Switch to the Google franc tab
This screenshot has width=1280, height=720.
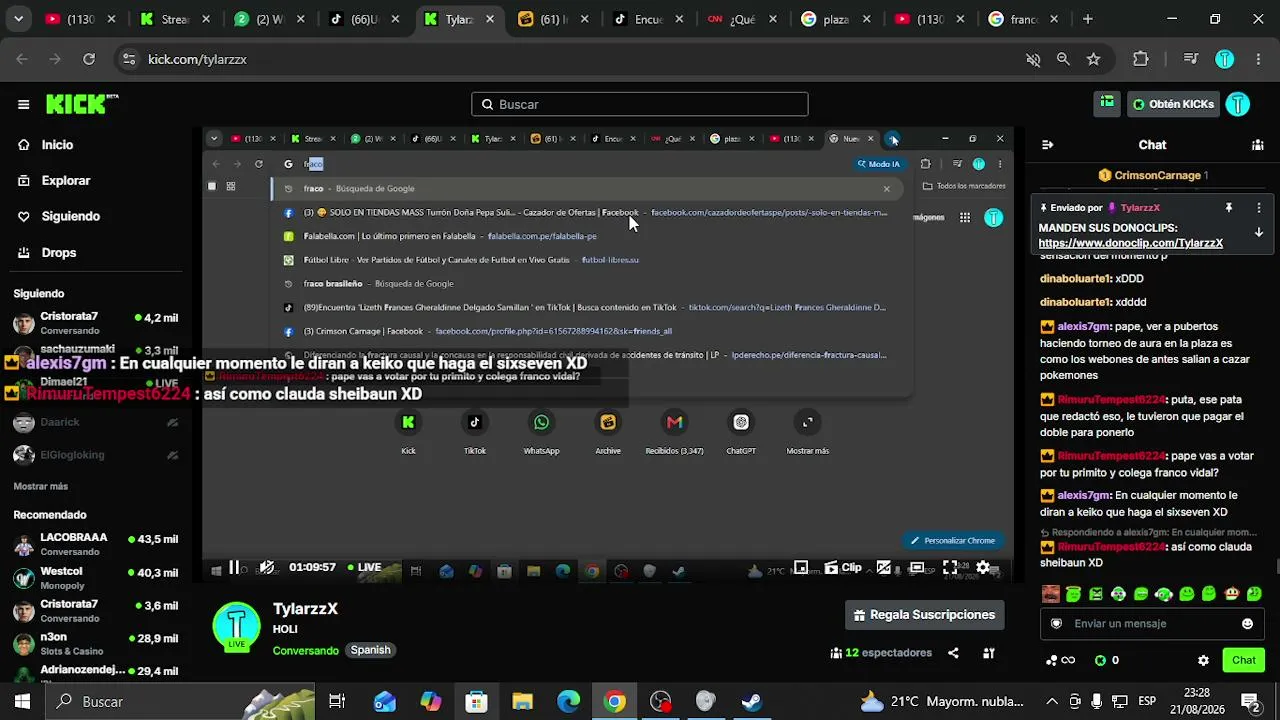point(1024,19)
